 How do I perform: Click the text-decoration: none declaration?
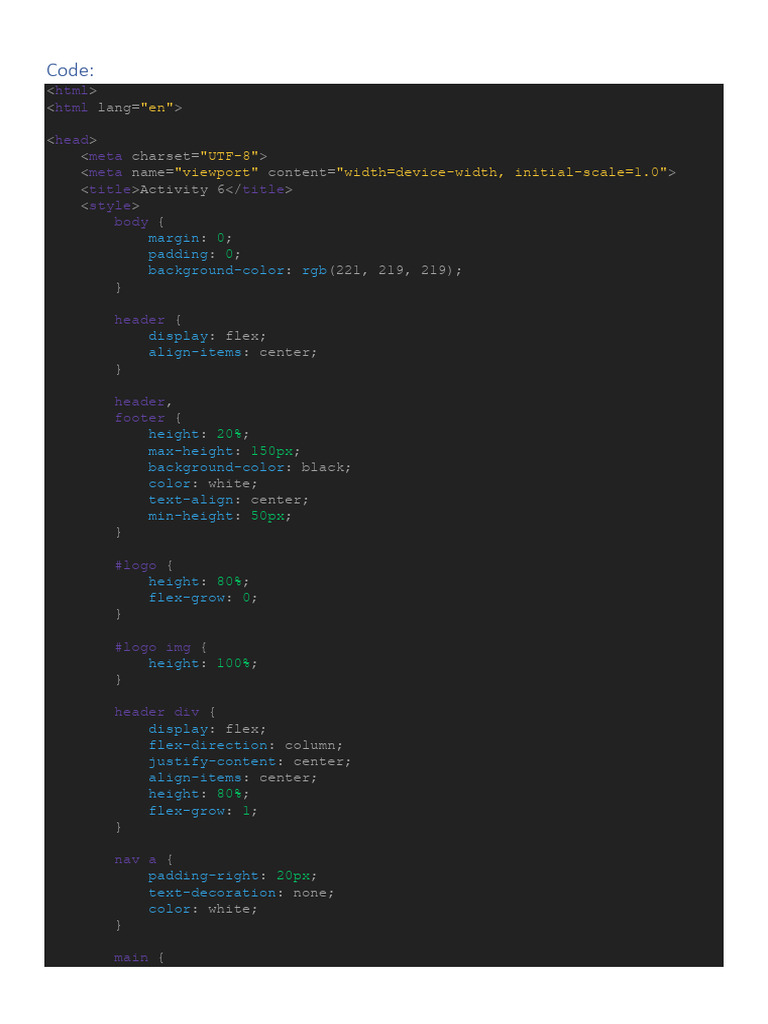240,893
